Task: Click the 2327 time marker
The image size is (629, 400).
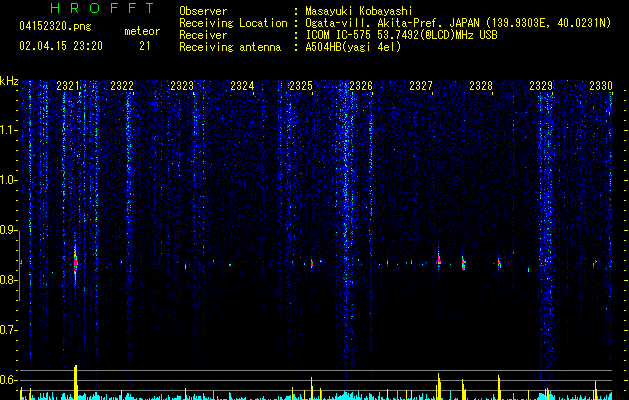Action: [421, 85]
